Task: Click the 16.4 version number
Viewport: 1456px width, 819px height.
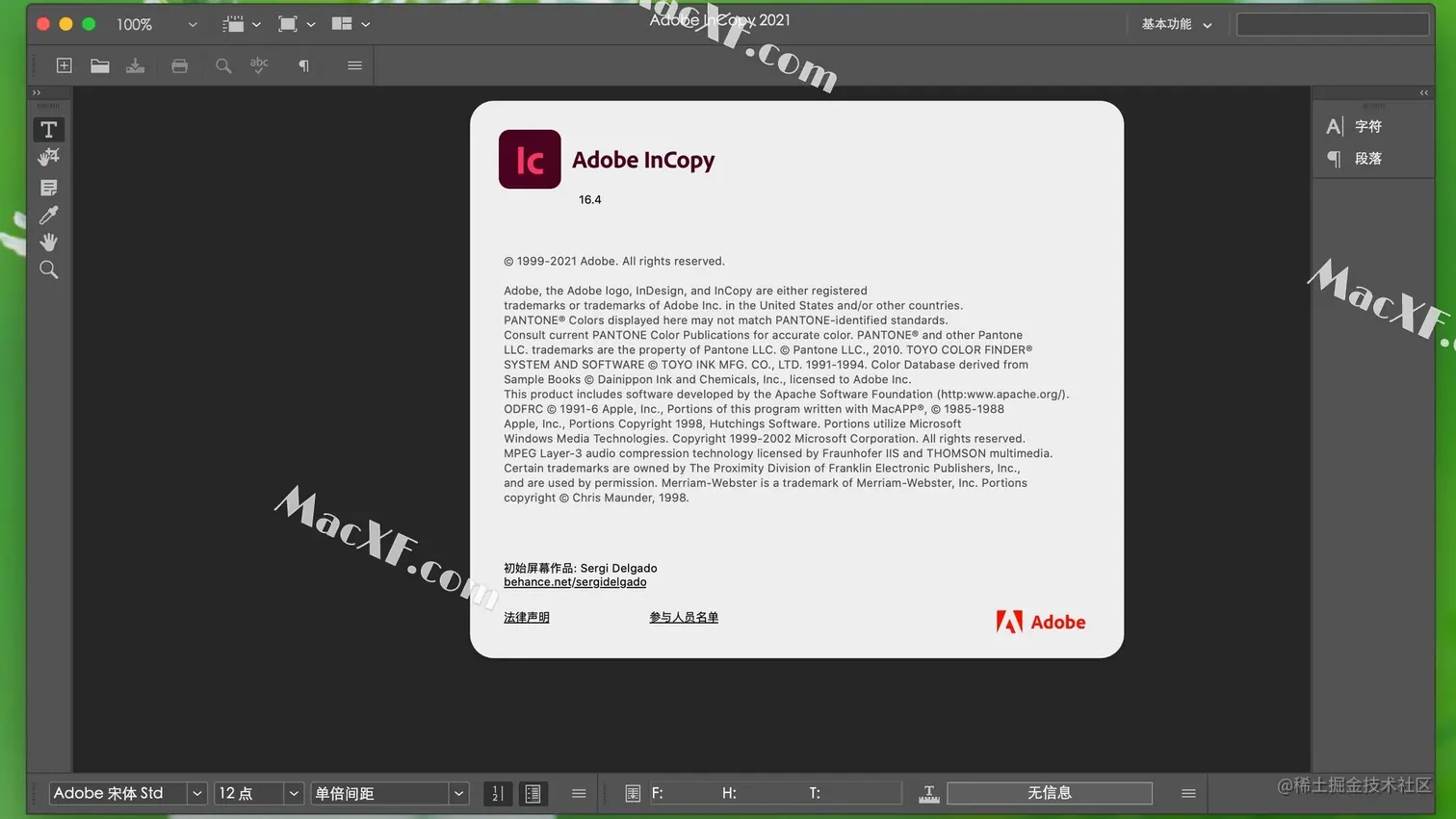Action: click(590, 200)
